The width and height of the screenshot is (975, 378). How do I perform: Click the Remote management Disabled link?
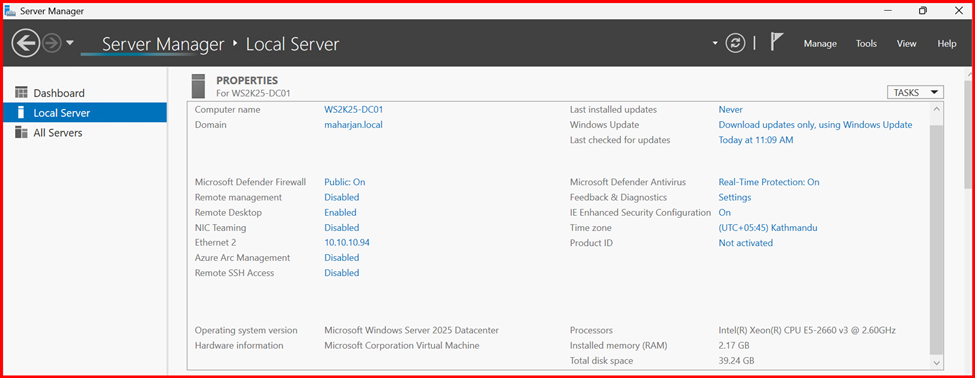(341, 197)
